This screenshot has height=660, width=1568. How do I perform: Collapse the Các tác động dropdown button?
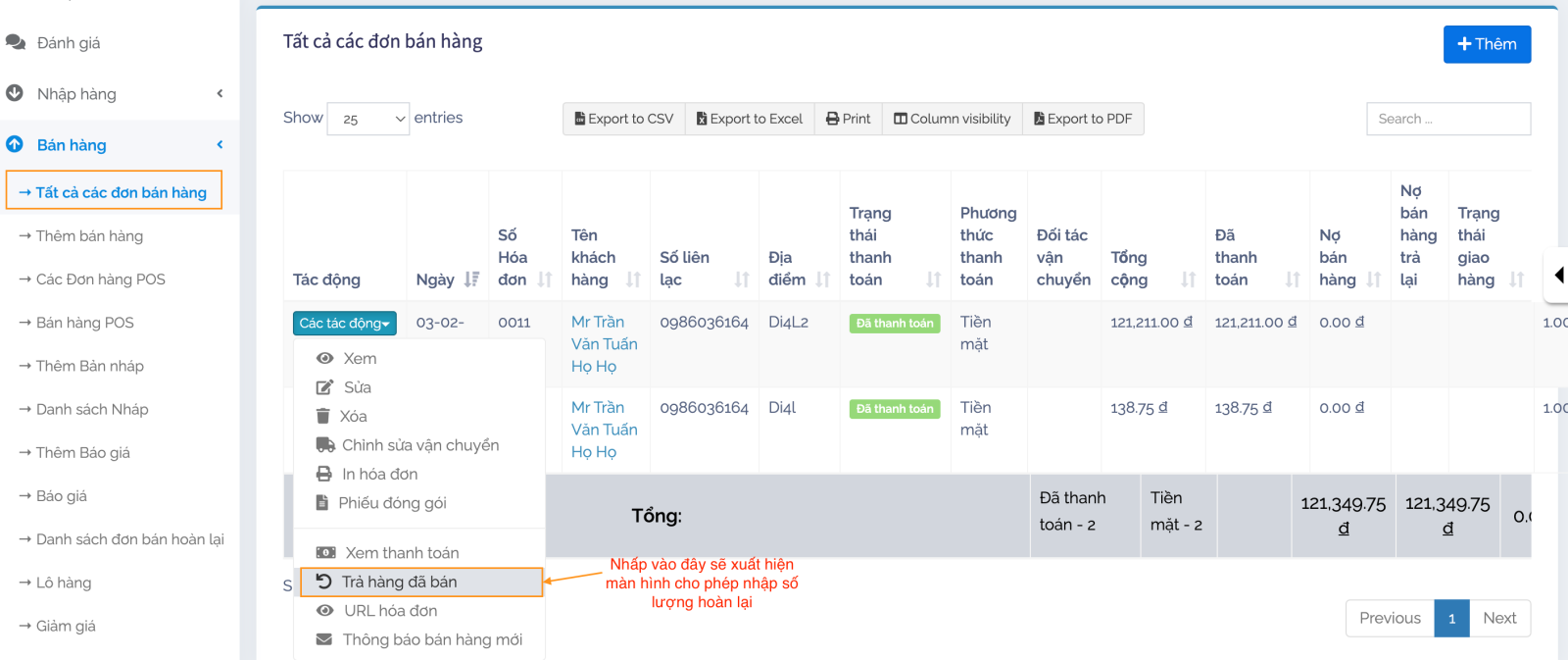pos(344,324)
